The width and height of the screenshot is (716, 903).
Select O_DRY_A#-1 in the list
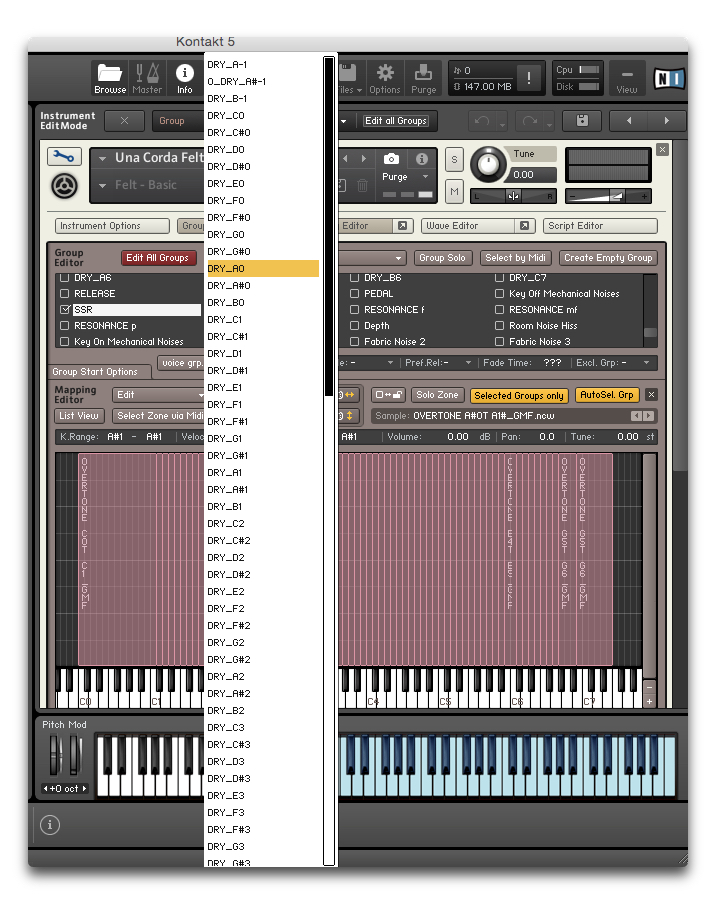coord(263,81)
